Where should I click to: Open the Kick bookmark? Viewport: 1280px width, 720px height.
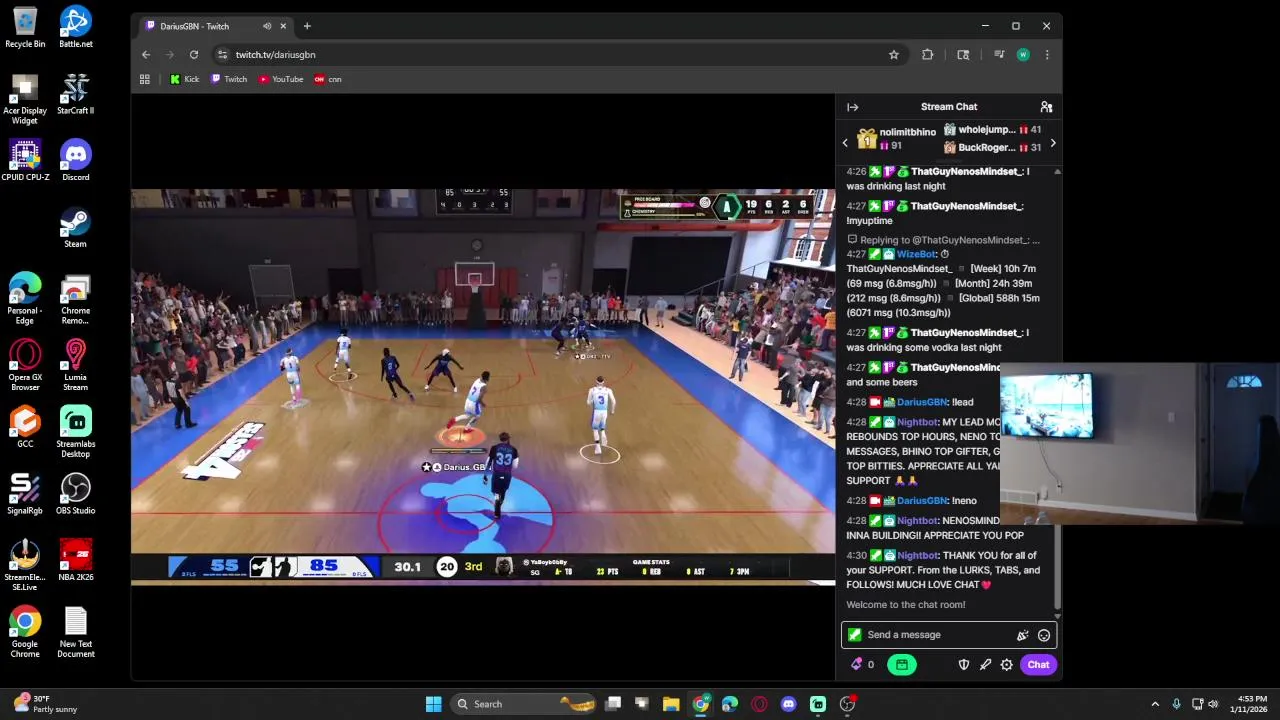click(184, 79)
